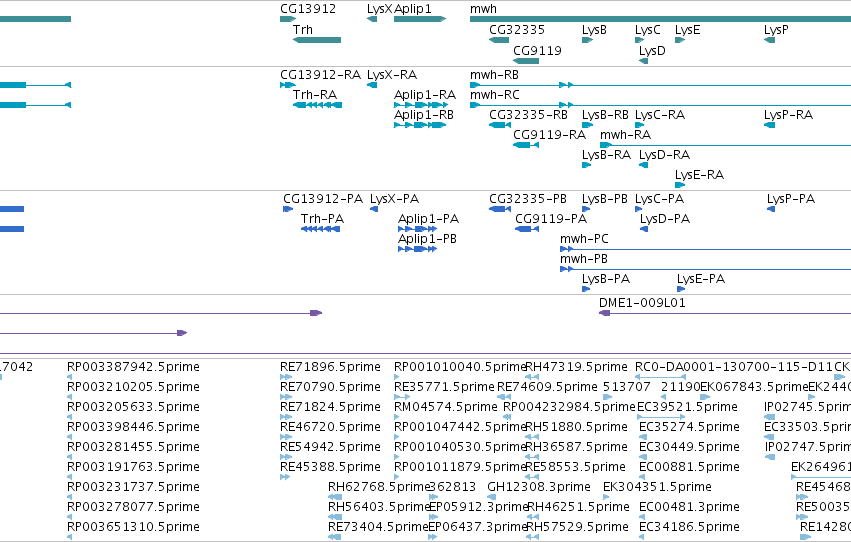Click the LysC gene label
Viewport: 851px width, 542px height.
click(x=647, y=30)
